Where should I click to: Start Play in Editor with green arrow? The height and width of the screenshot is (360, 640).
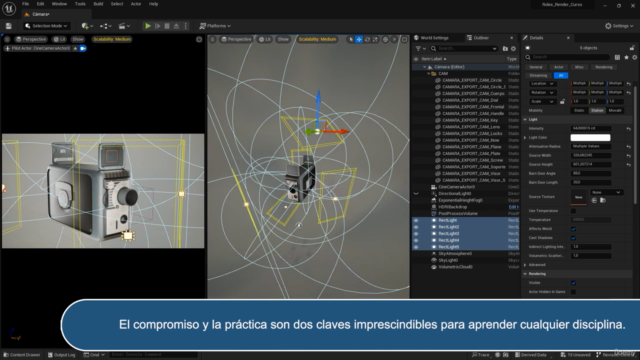148,26
